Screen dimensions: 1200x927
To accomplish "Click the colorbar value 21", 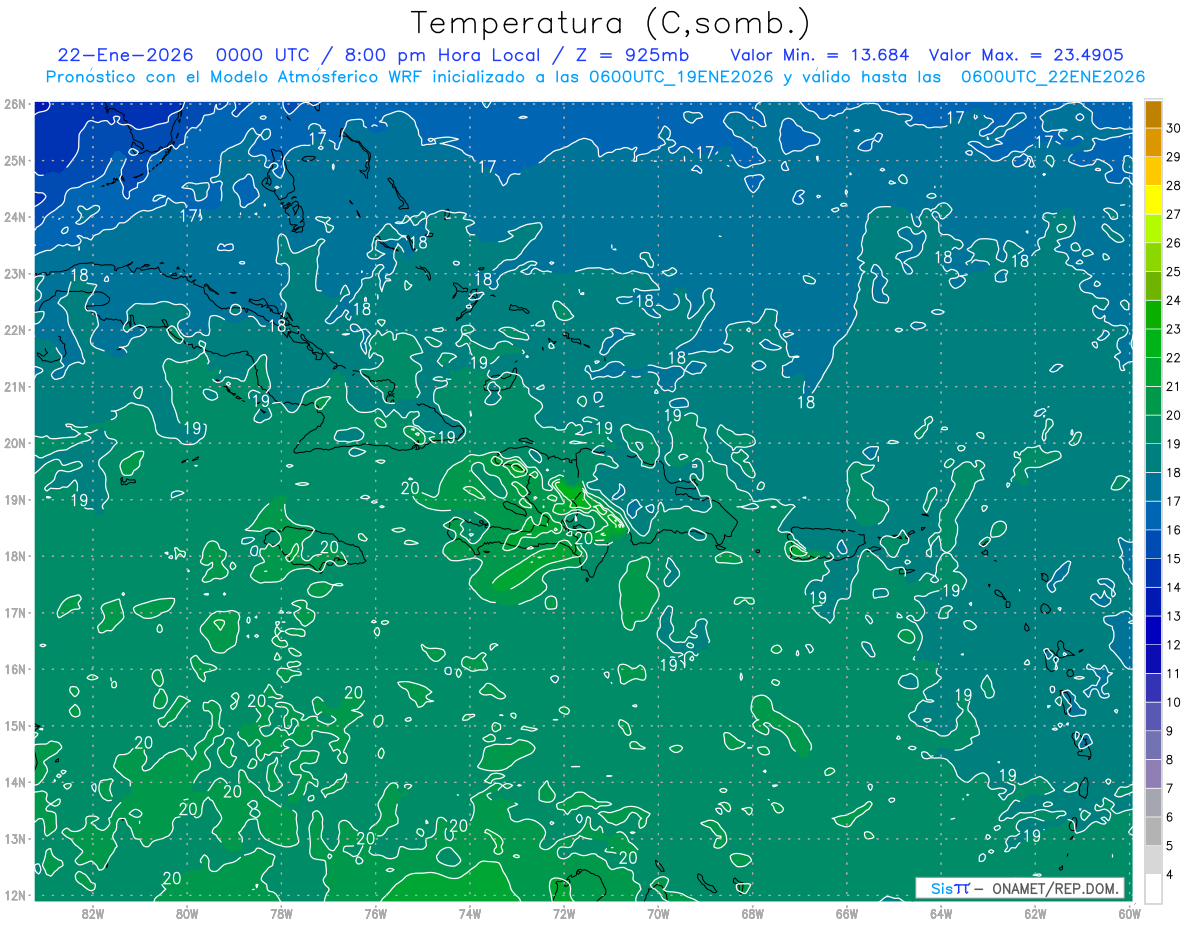I will [1173, 386].
